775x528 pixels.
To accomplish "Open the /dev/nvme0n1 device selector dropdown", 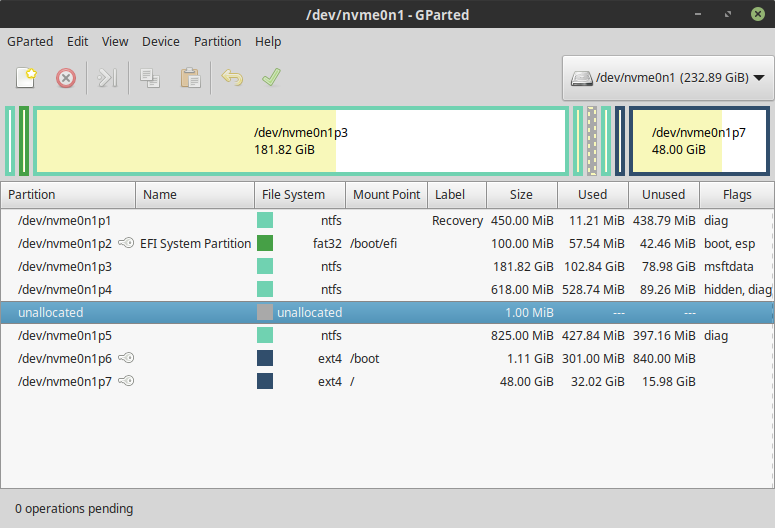I will click(x=668, y=78).
